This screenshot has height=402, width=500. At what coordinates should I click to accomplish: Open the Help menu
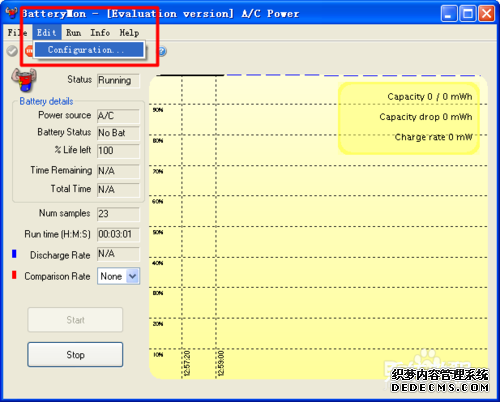pyautogui.click(x=129, y=33)
